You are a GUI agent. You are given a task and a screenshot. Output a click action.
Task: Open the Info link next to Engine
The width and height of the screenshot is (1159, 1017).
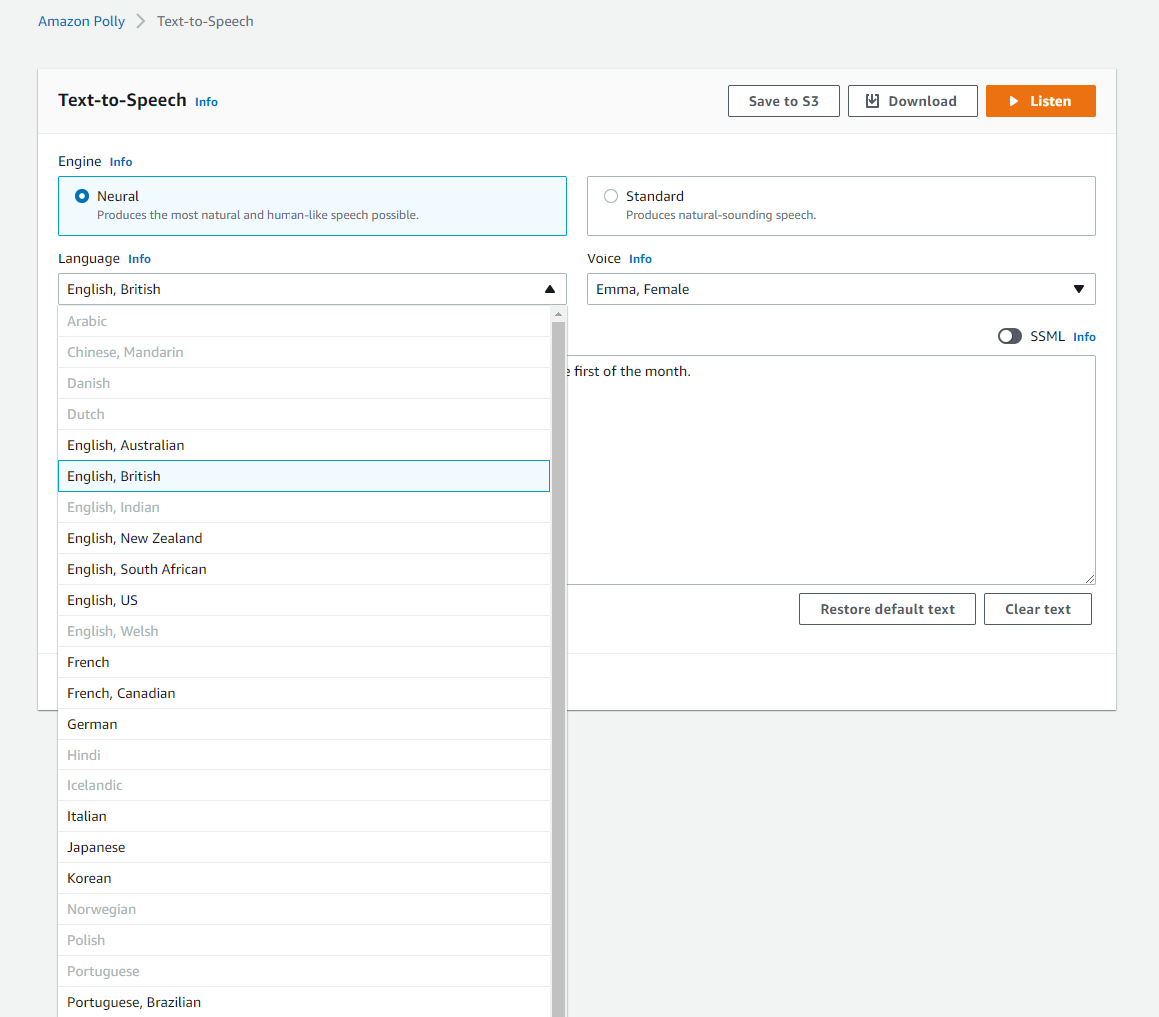121,162
